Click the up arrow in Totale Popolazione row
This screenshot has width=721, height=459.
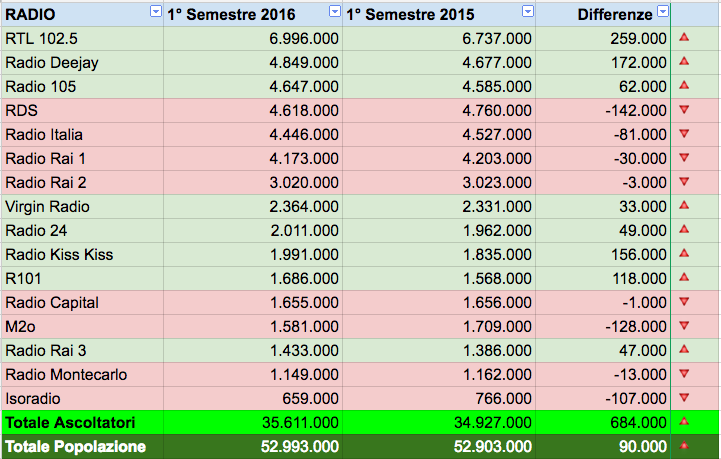tap(684, 445)
